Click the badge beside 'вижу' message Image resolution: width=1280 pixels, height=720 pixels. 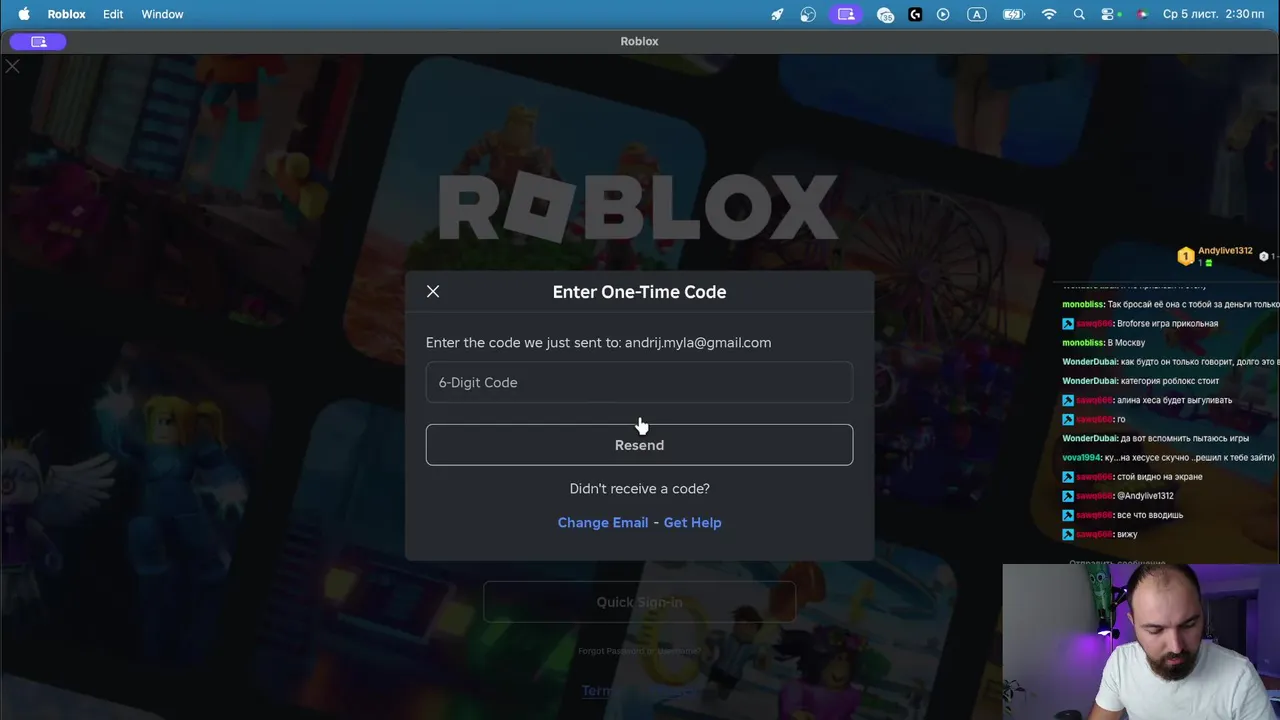pos(1067,534)
